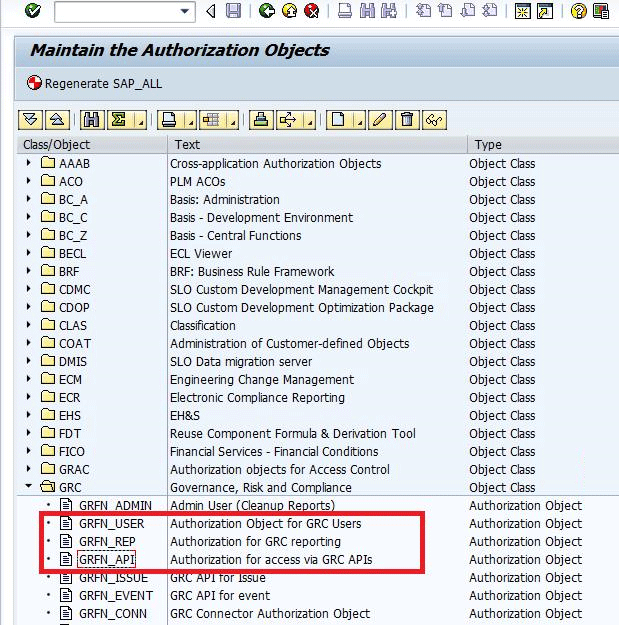Click the Find Next binoculars icon
619x625 pixels.
pos(389,11)
